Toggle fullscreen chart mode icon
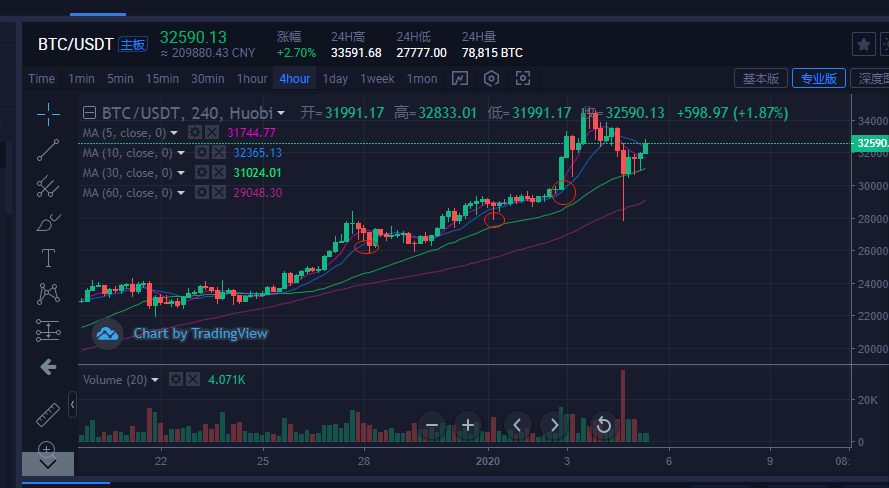Image resolution: width=889 pixels, height=488 pixels. coord(523,78)
